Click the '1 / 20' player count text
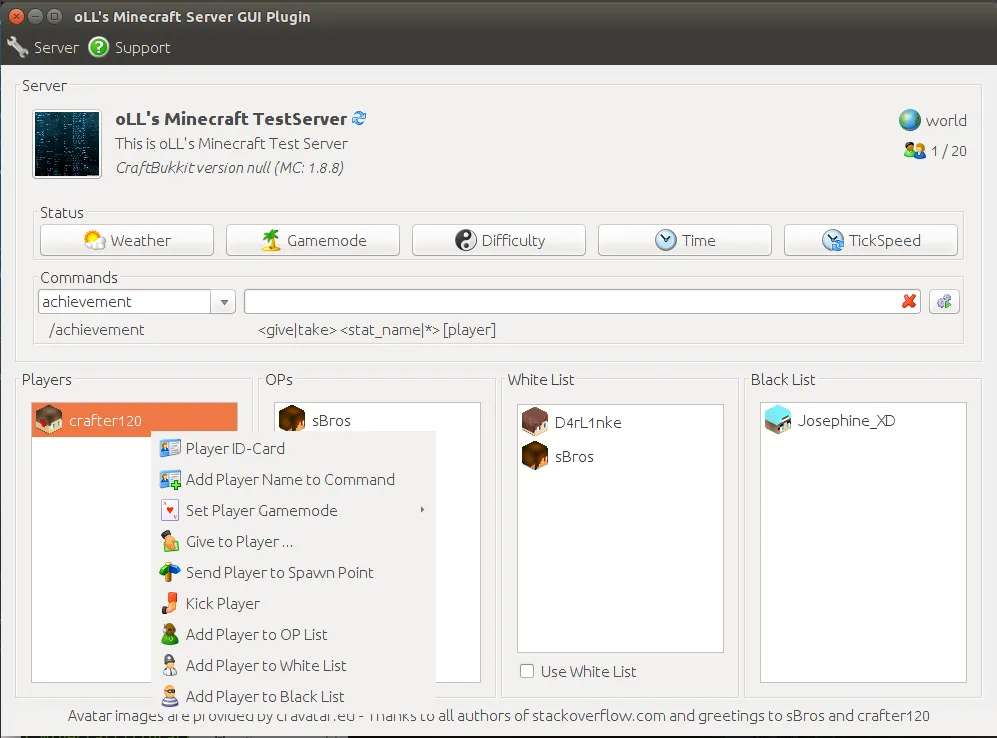The height and width of the screenshot is (738, 997). click(949, 151)
